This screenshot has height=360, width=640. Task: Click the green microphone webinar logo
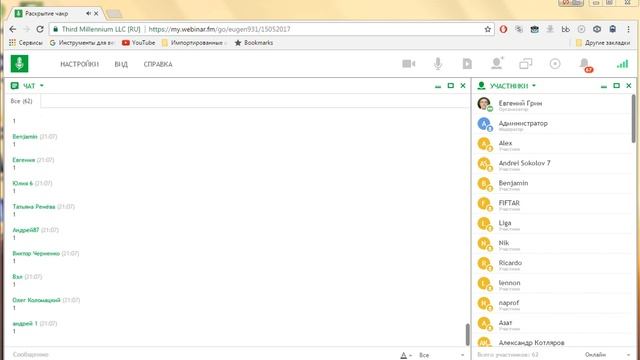pyautogui.click(x=19, y=64)
